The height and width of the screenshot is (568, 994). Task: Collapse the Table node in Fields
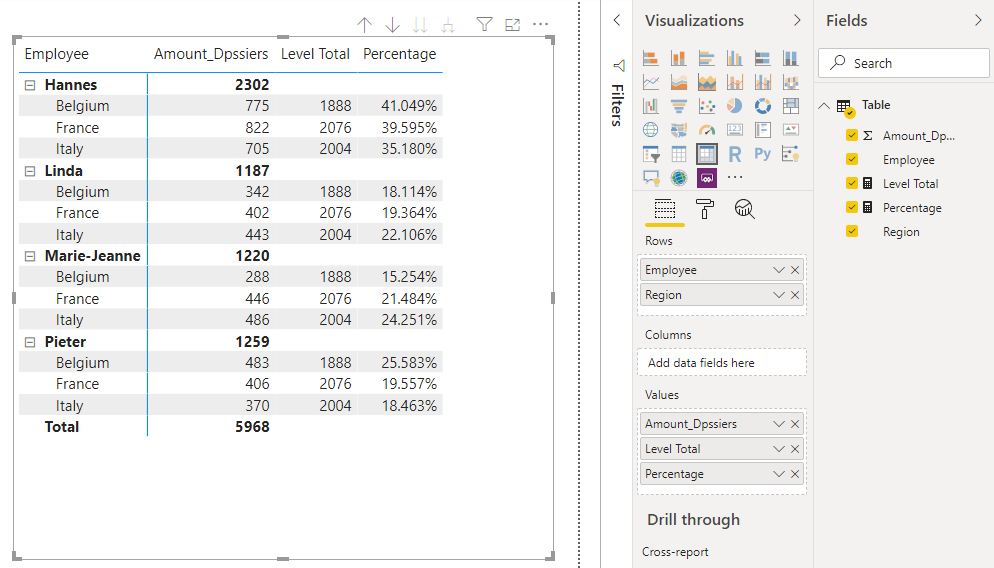coord(824,106)
